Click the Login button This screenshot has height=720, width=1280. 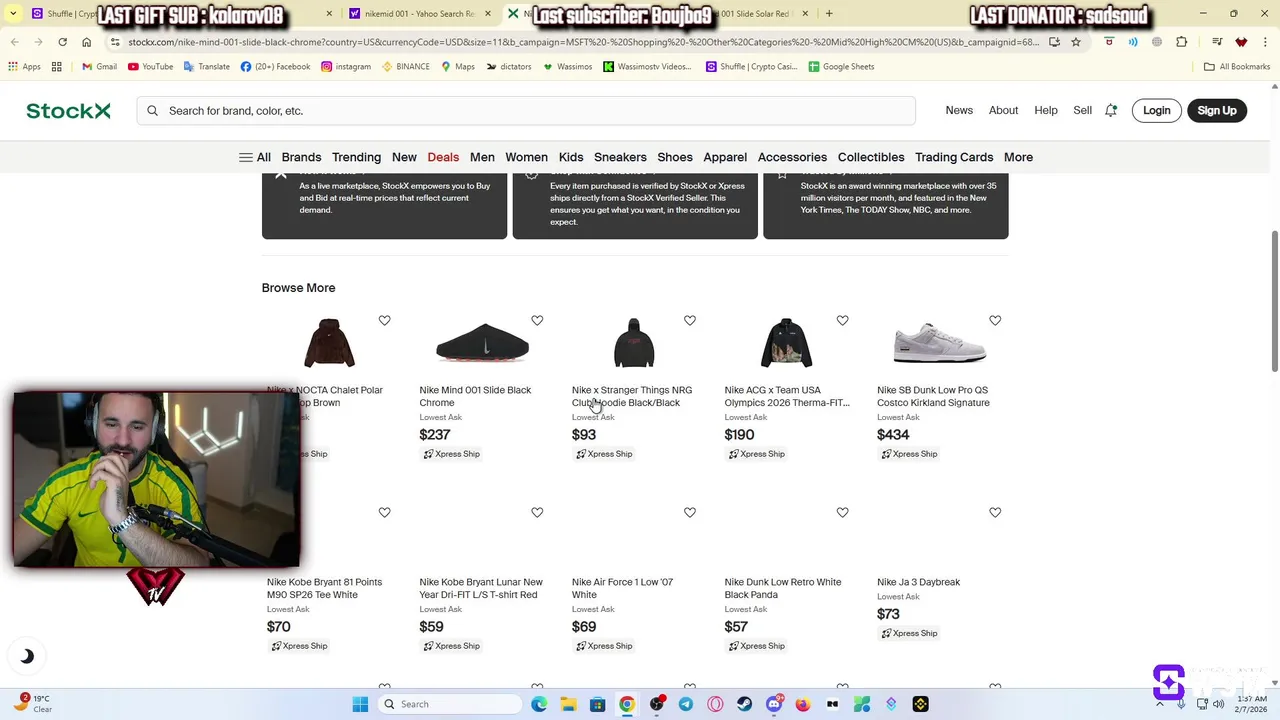click(x=1156, y=111)
